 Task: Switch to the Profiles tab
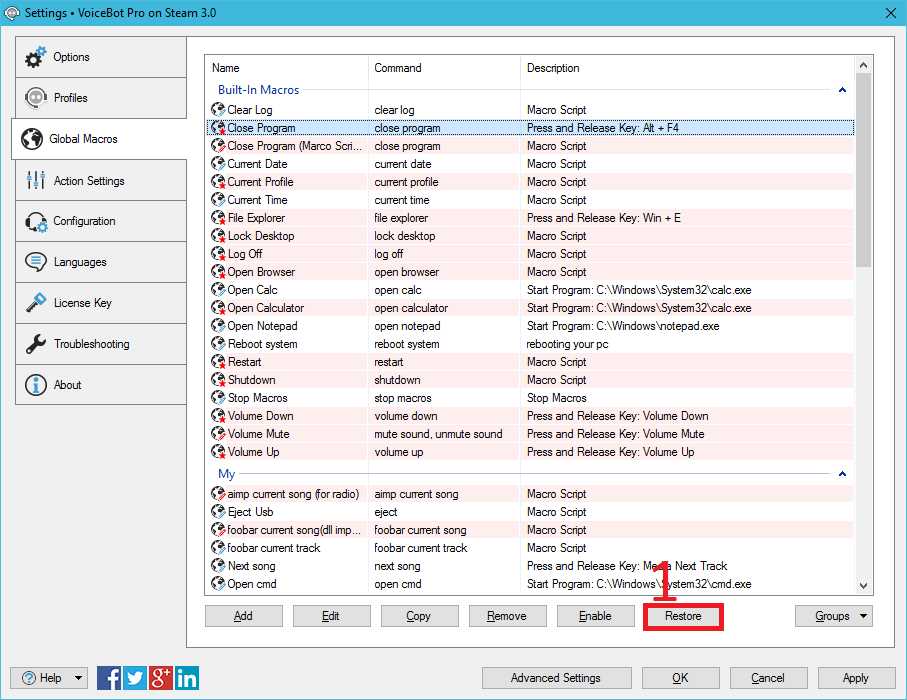point(100,98)
